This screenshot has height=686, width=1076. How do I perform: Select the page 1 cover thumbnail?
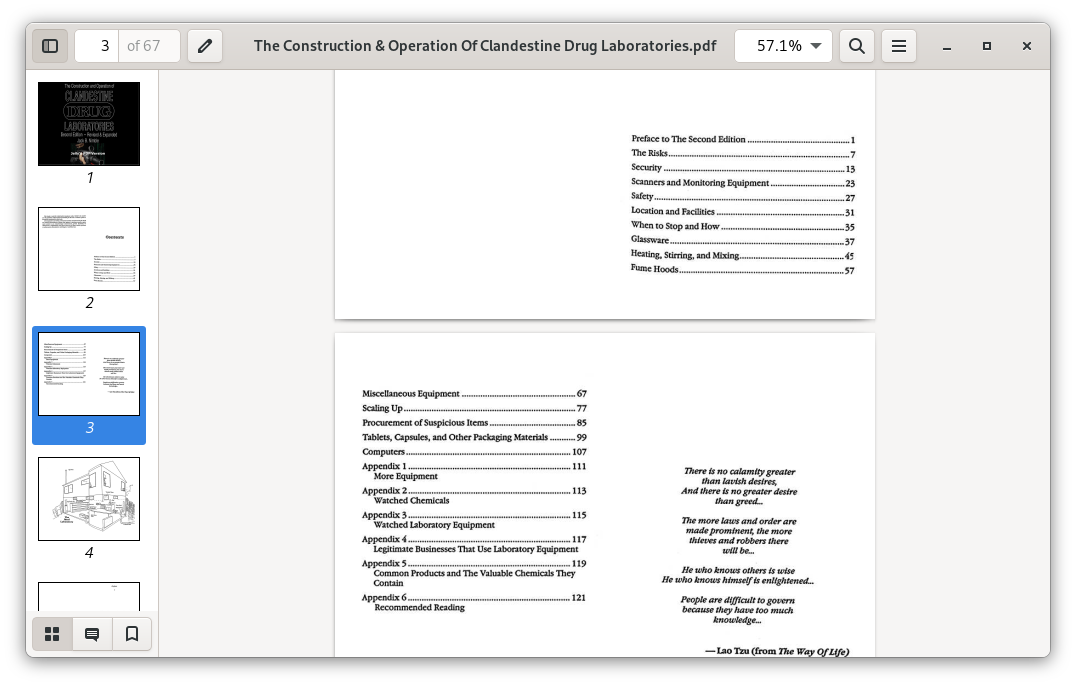pyautogui.click(x=89, y=124)
